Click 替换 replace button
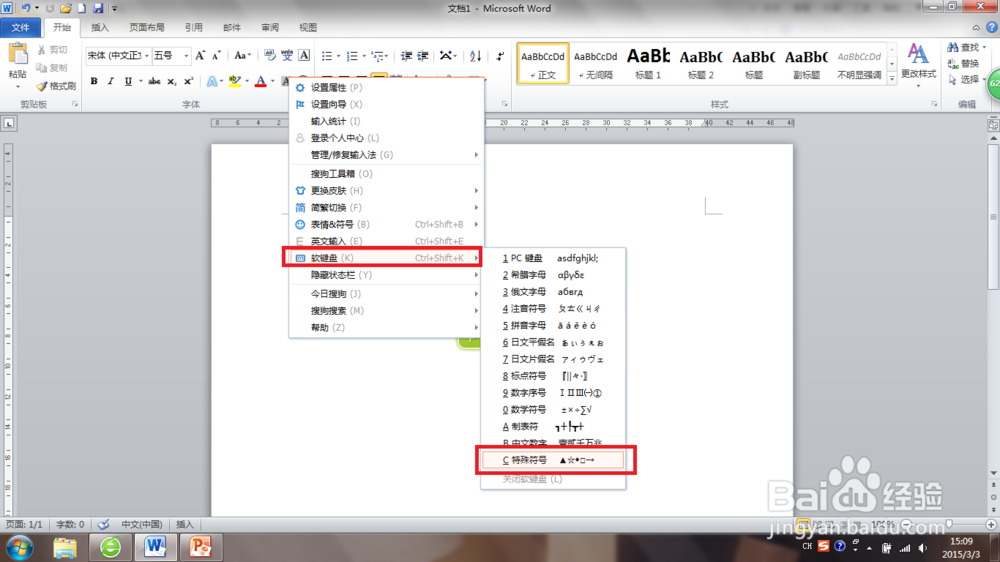This screenshot has height=562, width=1000. click(963, 63)
